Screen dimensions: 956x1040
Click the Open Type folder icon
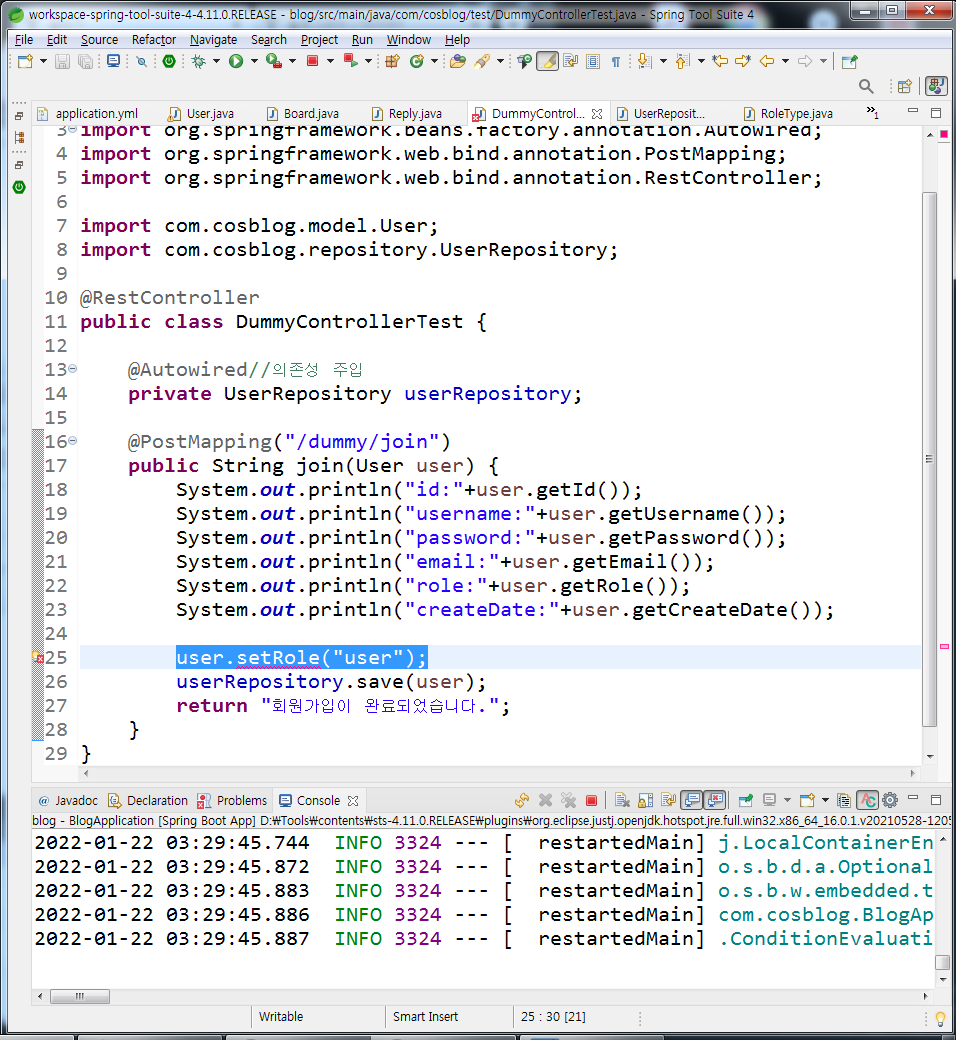458,62
